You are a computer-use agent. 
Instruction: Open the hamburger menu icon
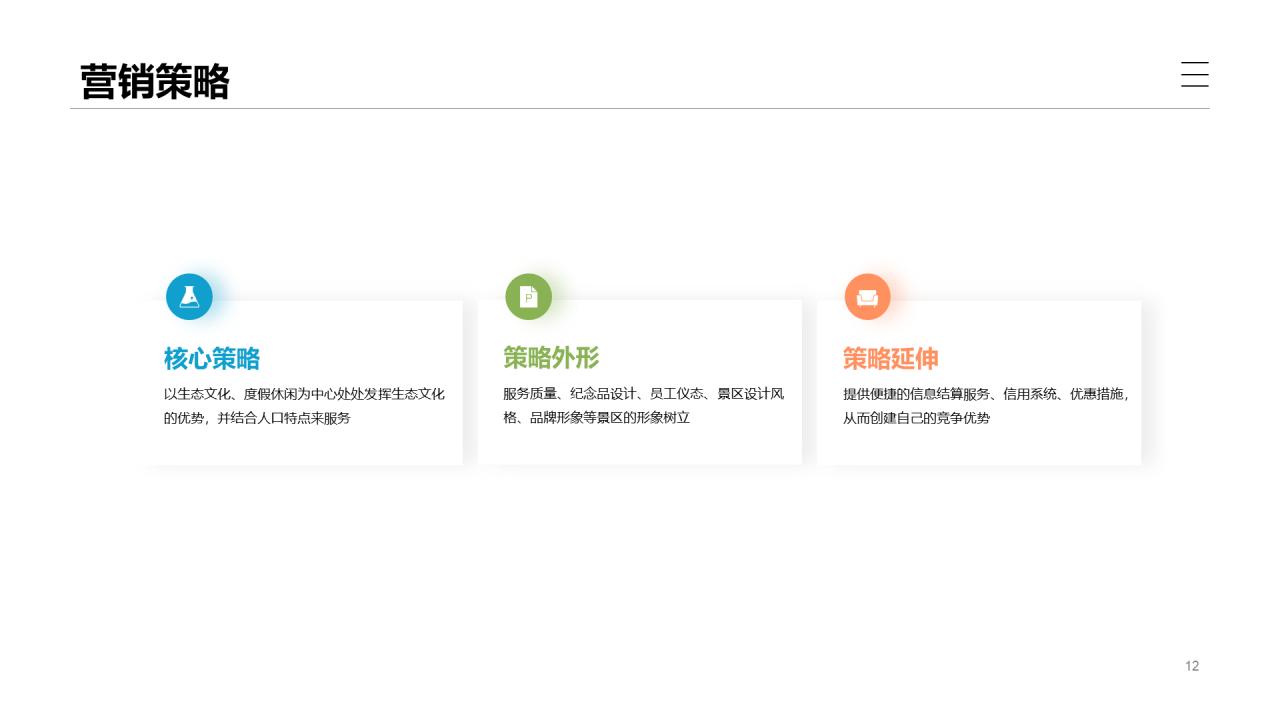[1195, 74]
